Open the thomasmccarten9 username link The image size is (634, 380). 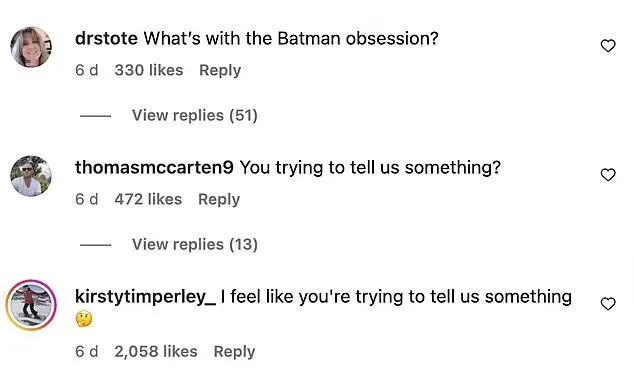click(x=154, y=168)
